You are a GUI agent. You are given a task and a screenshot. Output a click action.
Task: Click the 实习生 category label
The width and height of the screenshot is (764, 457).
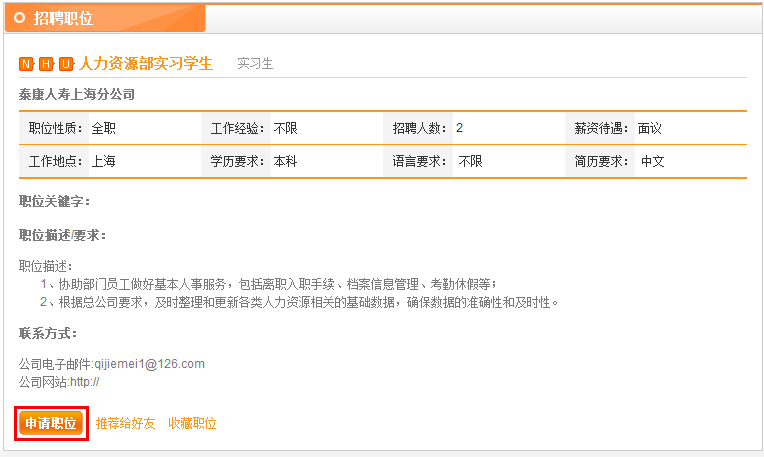[255, 64]
